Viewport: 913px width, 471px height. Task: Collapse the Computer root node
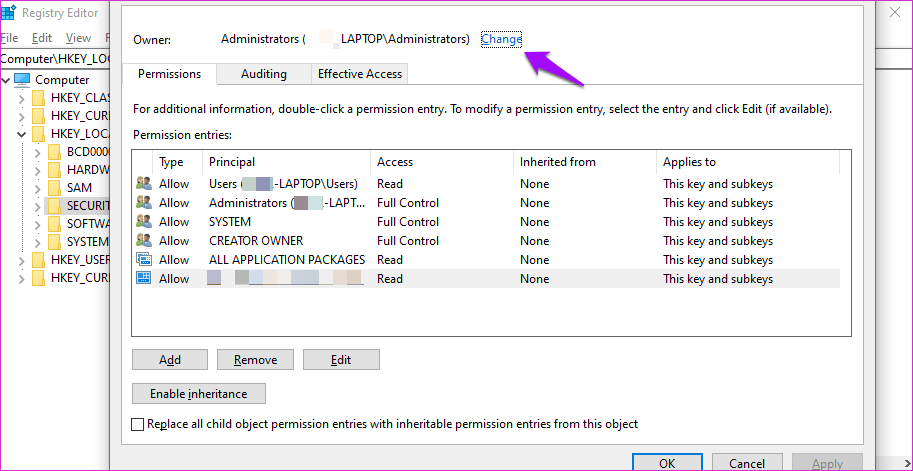point(7,80)
